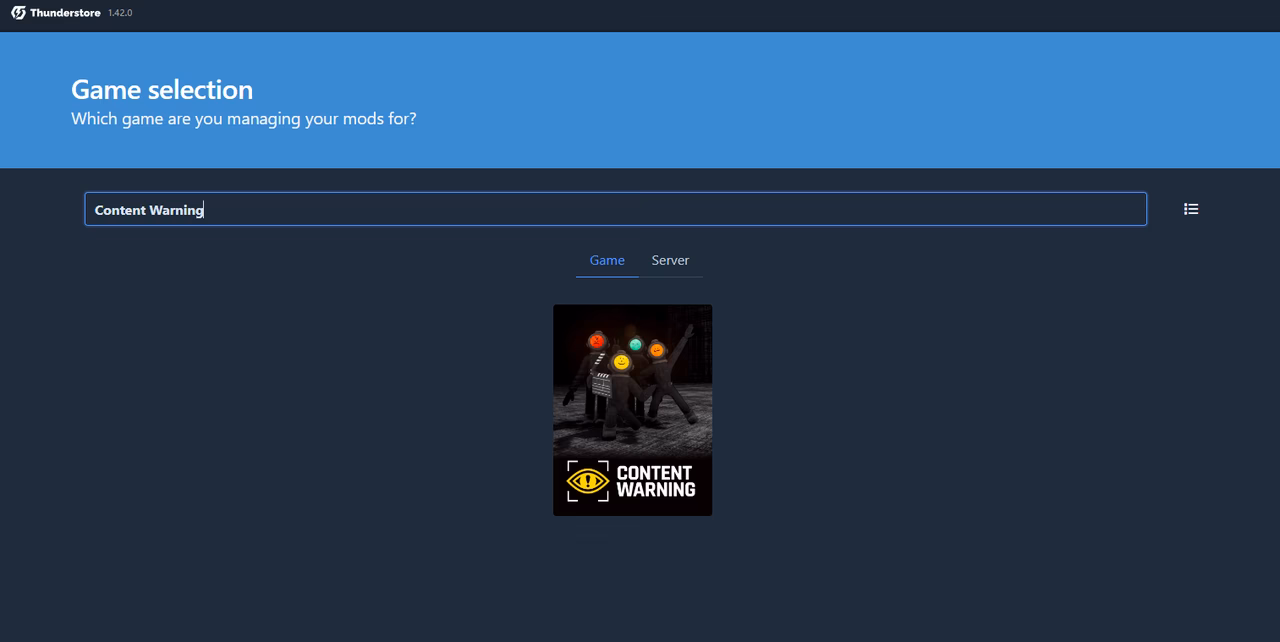Click the 'Game selection' heading text
Viewport: 1280px width, 642px height.
[162, 89]
